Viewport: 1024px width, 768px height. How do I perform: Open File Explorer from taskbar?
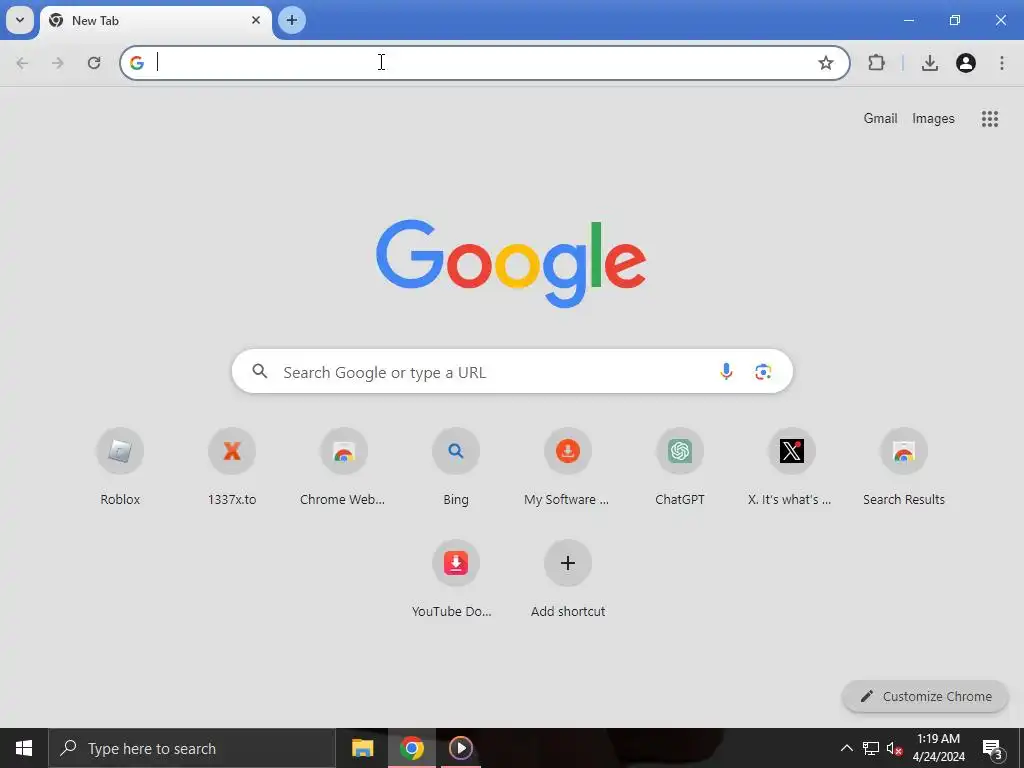[x=362, y=748]
